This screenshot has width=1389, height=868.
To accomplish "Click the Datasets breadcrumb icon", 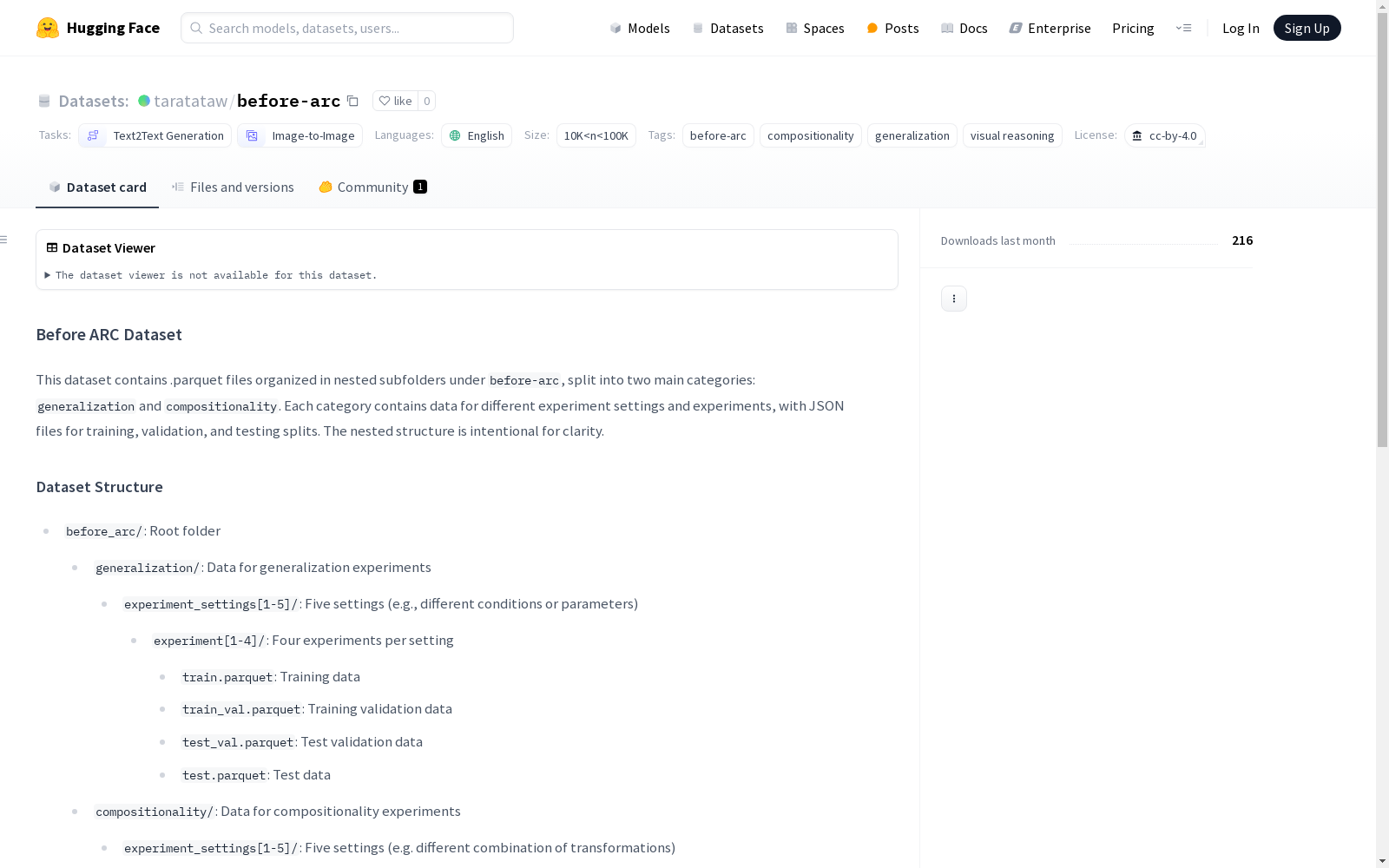I will click(x=44, y=102).
